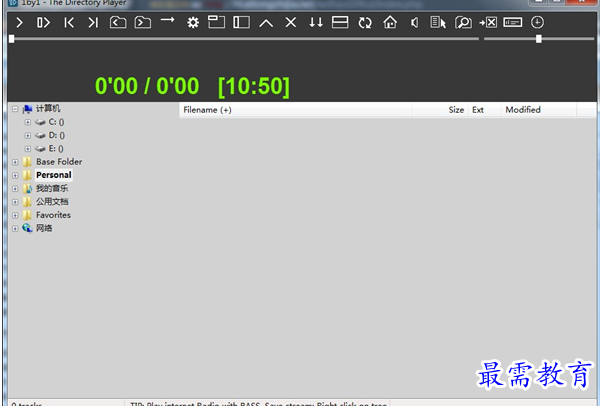Go to the next folder
This screenshot has height=406, width=600.
143,22
